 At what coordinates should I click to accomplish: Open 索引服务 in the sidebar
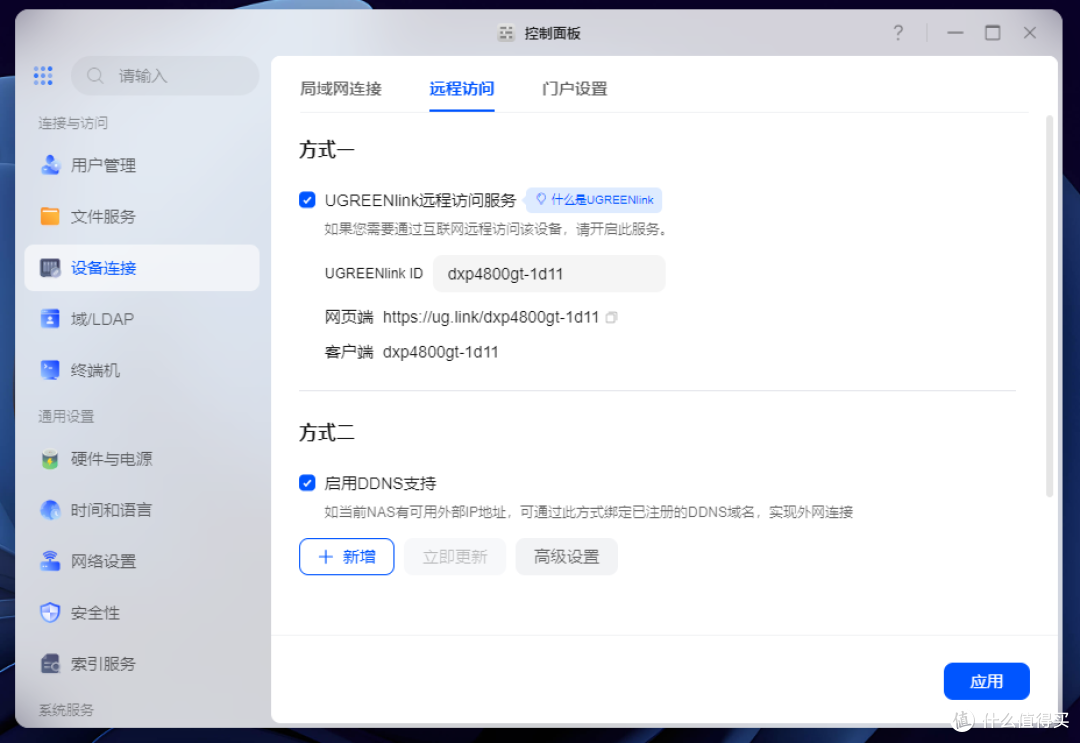(142, 664)
